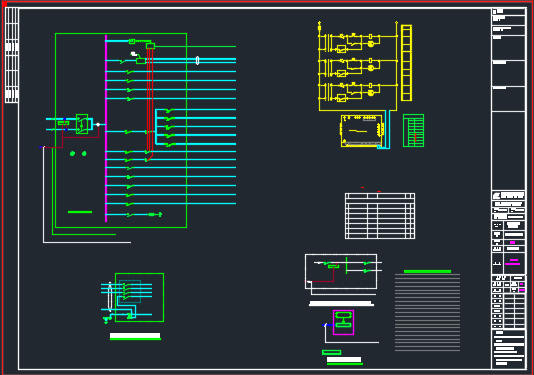This screenshot has height=375, width=534.
Task: Click the teal breaker box in small panel
Action: [x=130, y=292]
